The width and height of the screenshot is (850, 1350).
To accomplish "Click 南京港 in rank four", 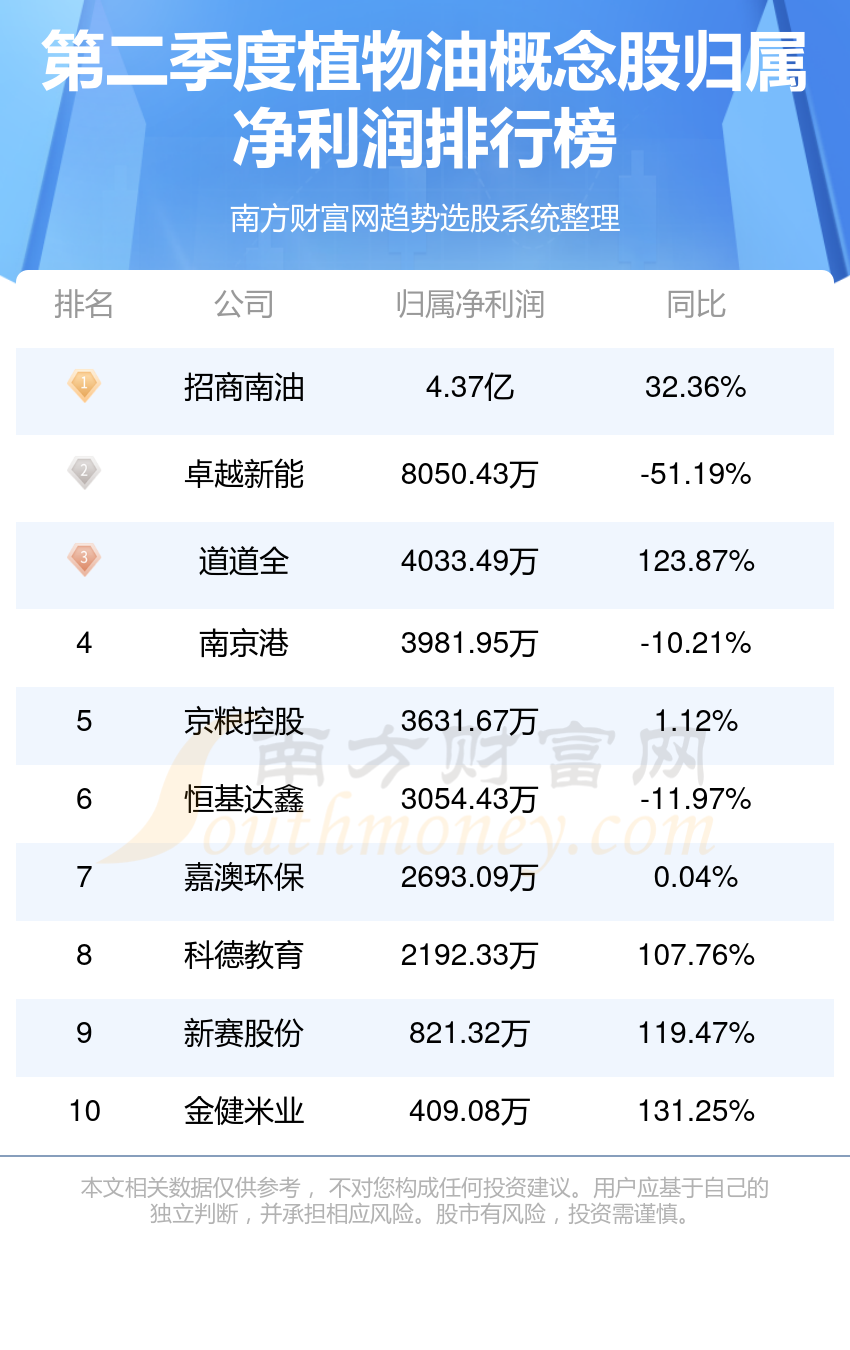I will tap(244, 643).
